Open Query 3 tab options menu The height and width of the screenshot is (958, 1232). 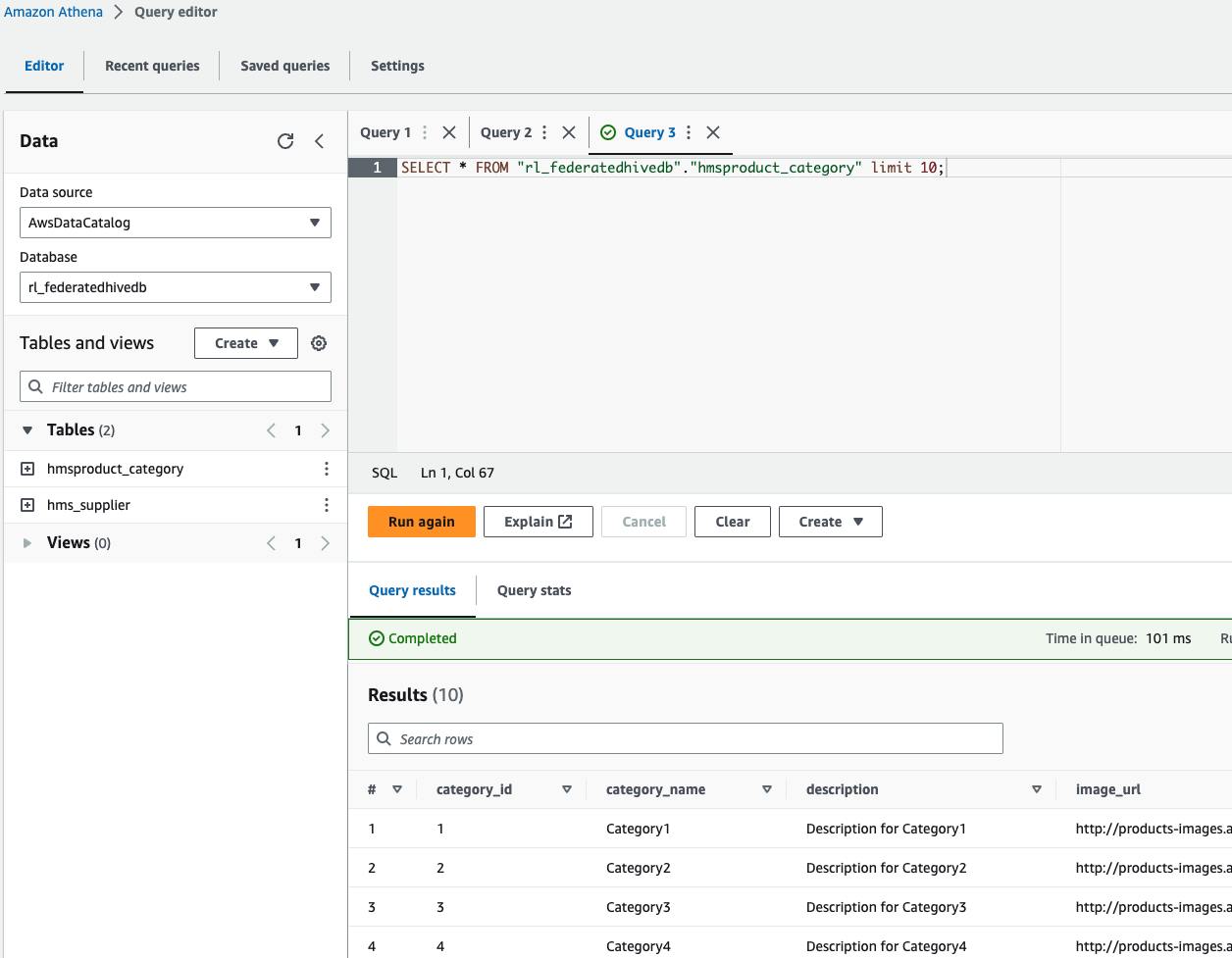(689, 132)
